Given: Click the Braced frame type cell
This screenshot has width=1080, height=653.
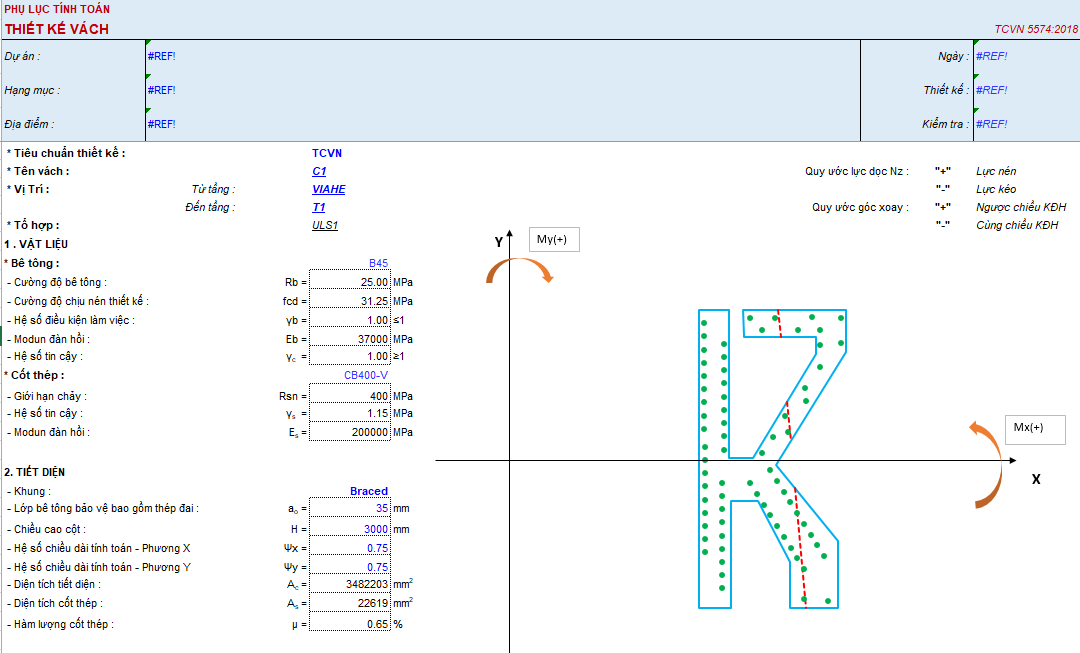Looking at the screenshot, I should (368, 491).
